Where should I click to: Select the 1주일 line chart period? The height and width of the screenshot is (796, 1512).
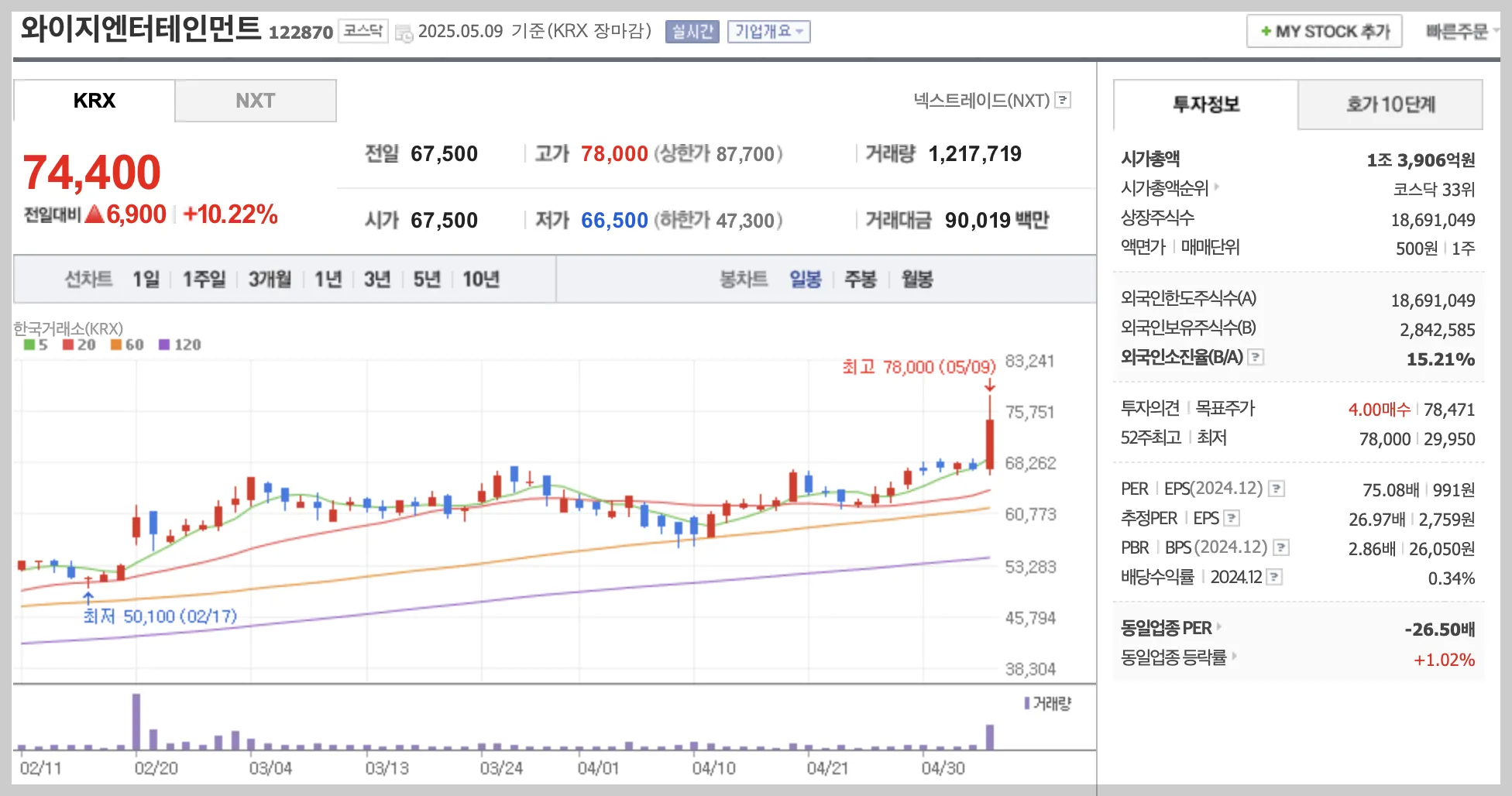[204, 279]
